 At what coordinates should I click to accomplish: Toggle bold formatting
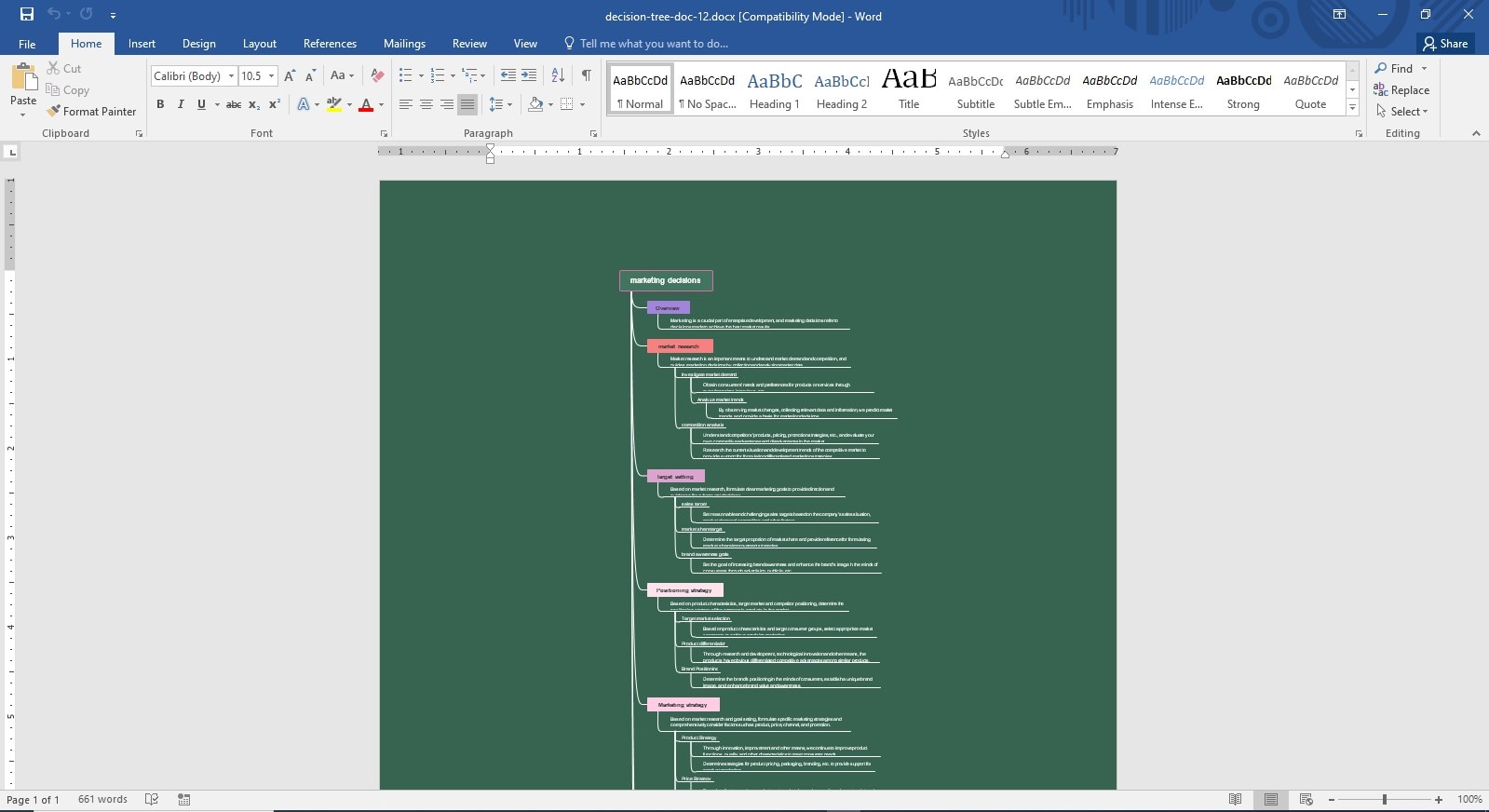tap(160, 104)
